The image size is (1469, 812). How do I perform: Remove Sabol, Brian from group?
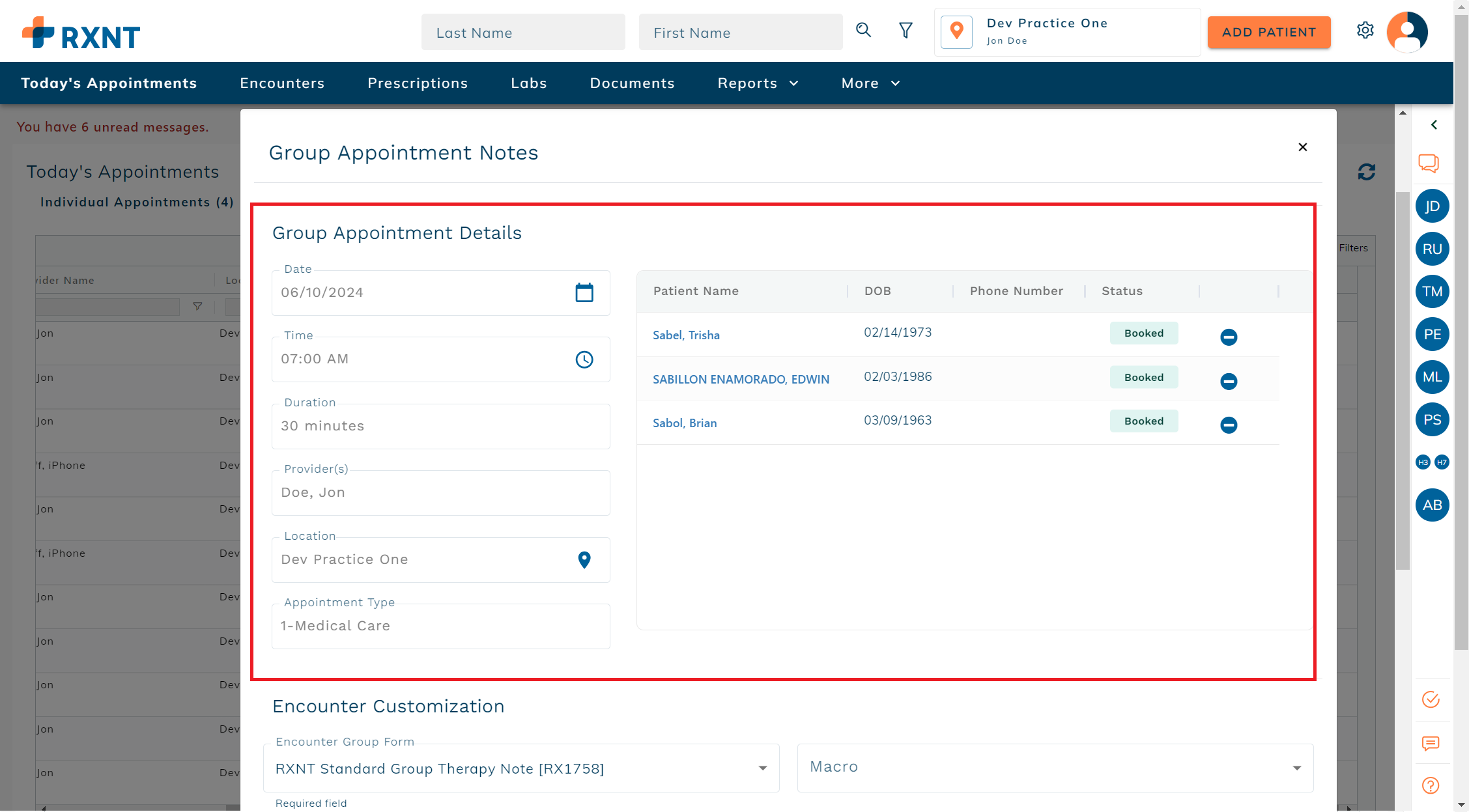[x=1229, y=425]
